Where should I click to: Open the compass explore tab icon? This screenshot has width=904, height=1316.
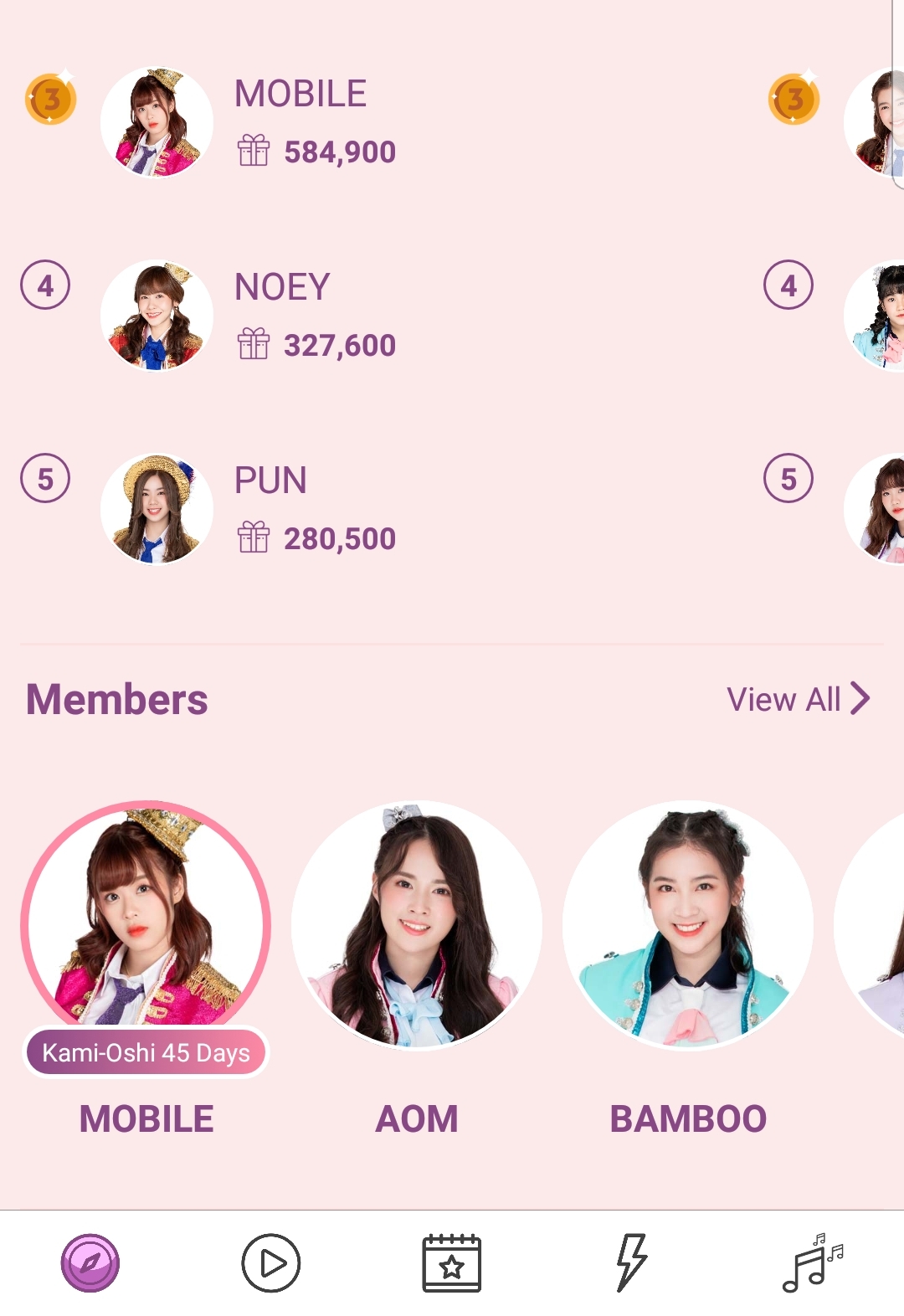[x=90, y=1262]
